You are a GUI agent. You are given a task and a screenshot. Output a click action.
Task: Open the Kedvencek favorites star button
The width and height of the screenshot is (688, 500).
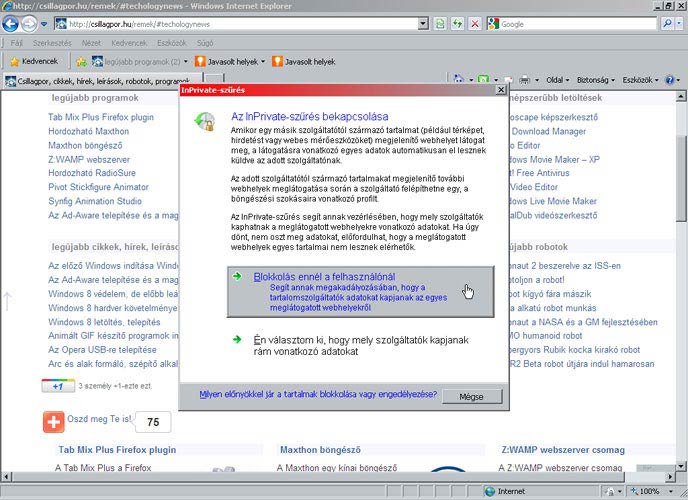pyautogui.click(x=34, y=61)
